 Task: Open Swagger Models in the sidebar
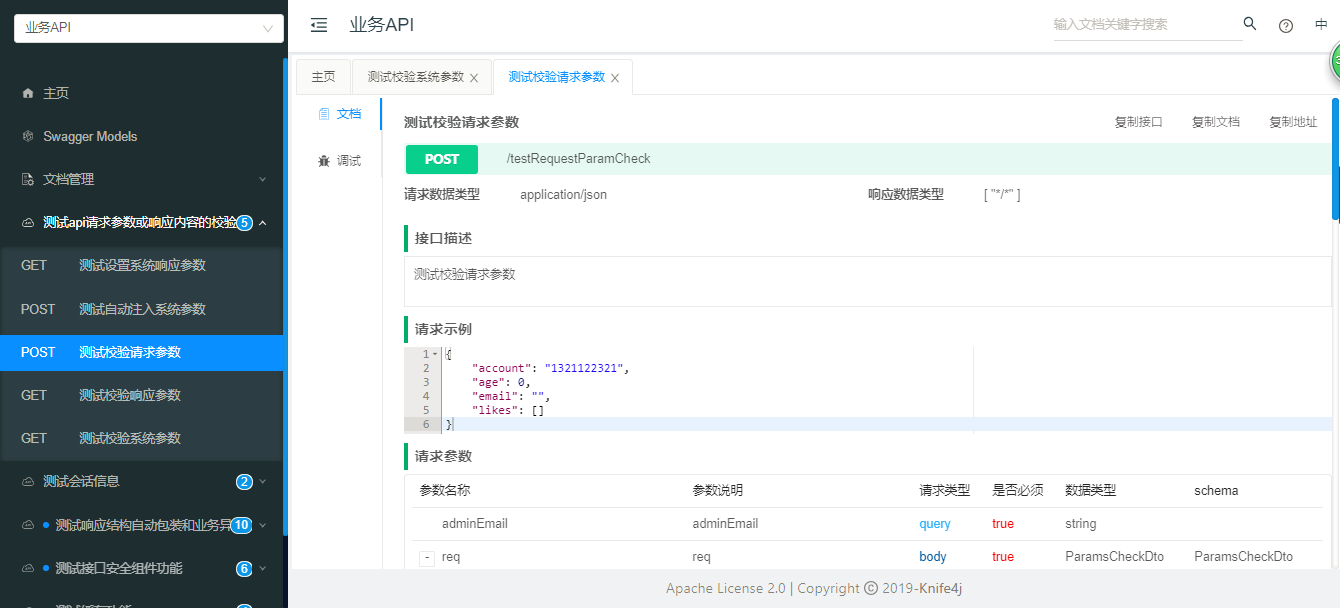[x=142, y=136]
